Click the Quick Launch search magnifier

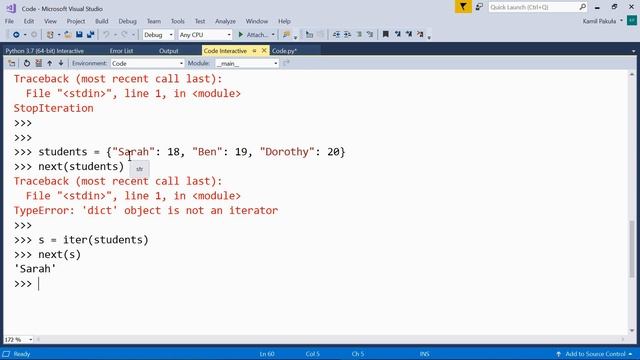(x=582, y=7)
